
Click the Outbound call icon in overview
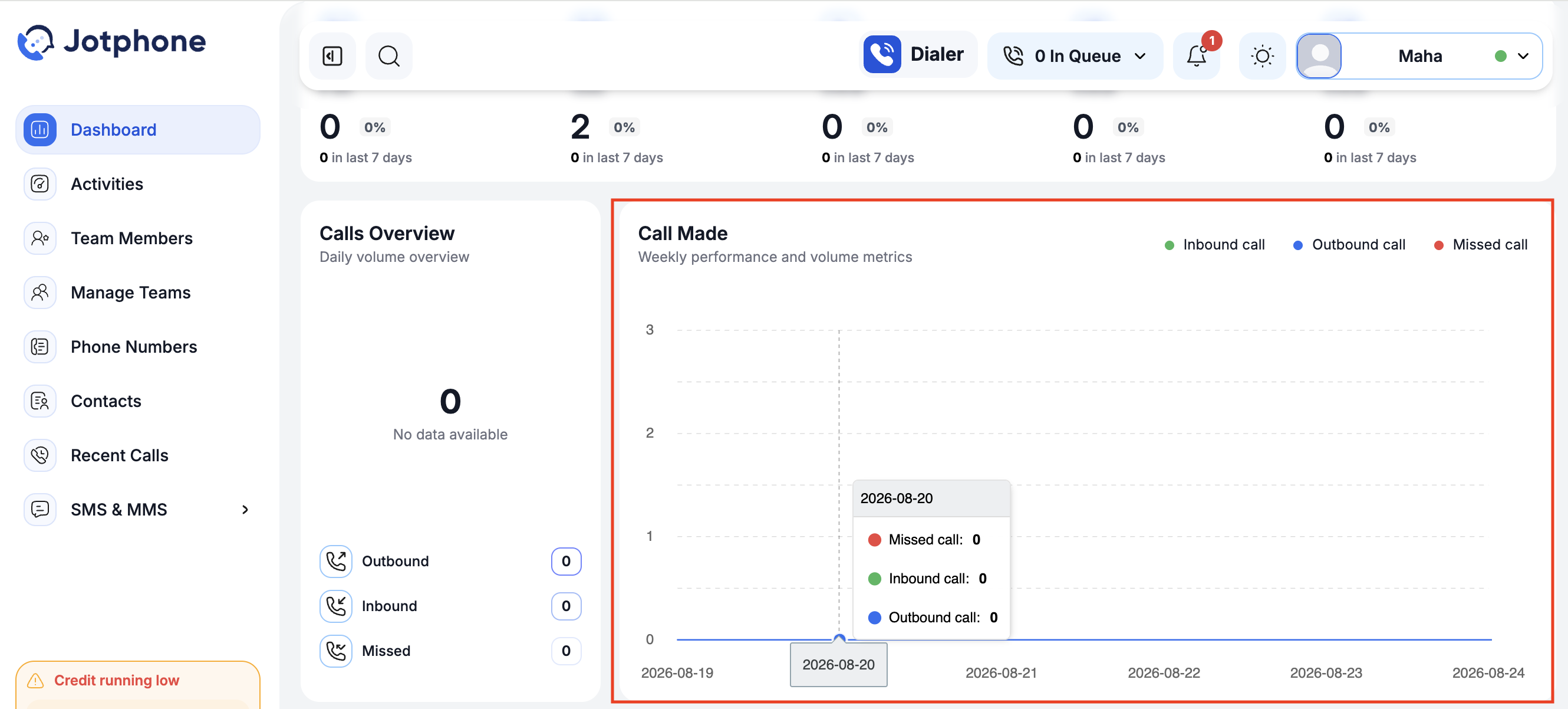pyautogui.click(x=336, y=561)
